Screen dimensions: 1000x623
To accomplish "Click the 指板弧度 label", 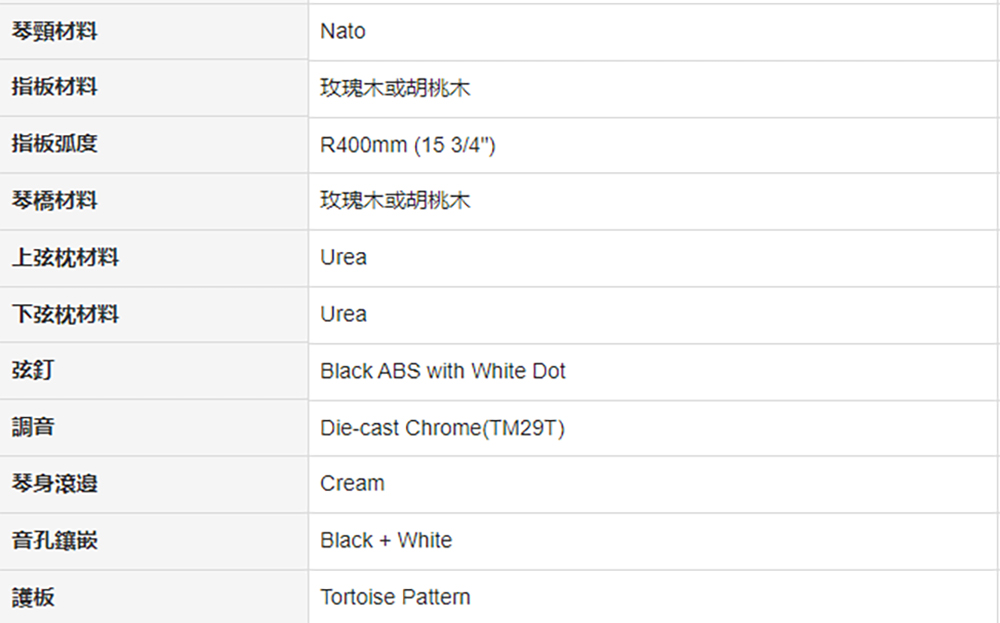I will 54,143.
